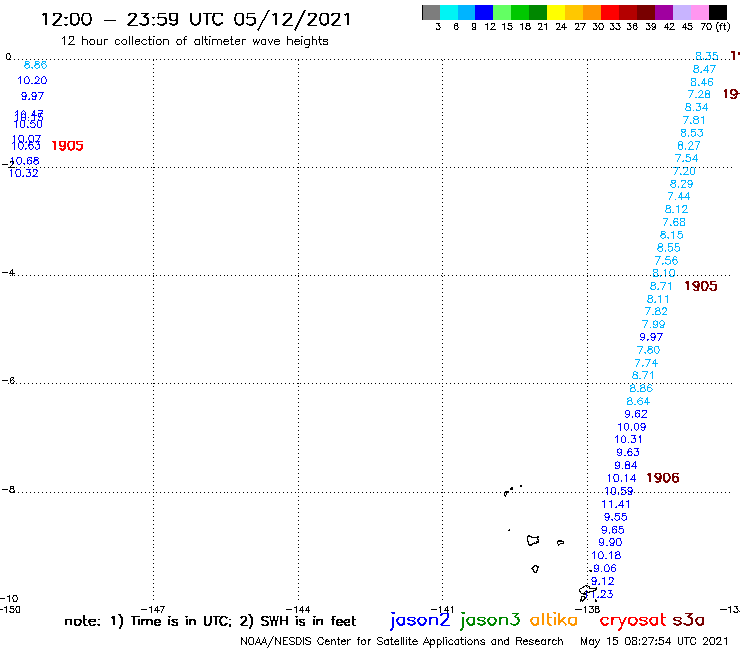
Task: Click the wave height value '7.81'
Action: click(x=694, y=120)
